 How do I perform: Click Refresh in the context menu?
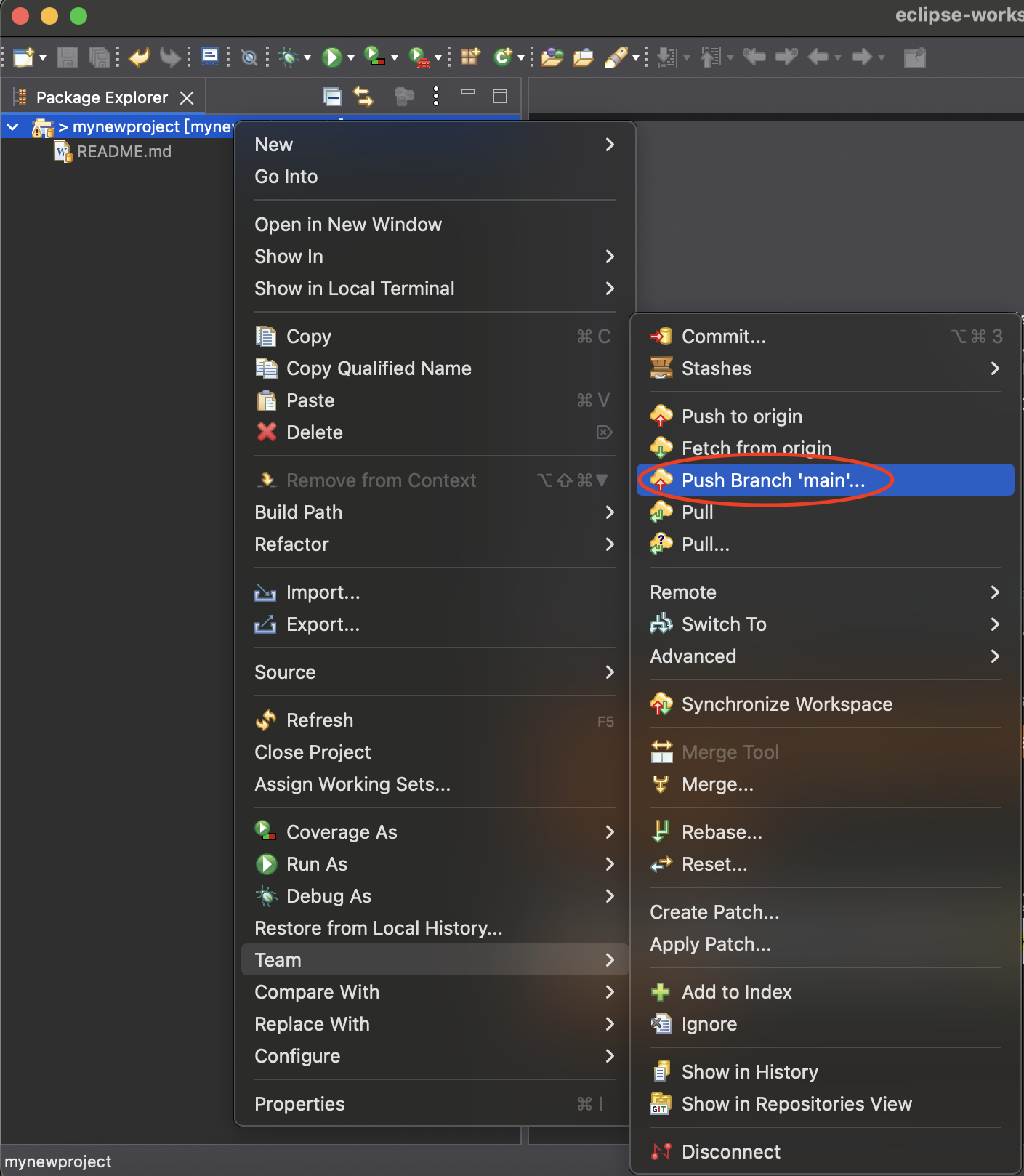pyautogui.click(x=320, y=720)
